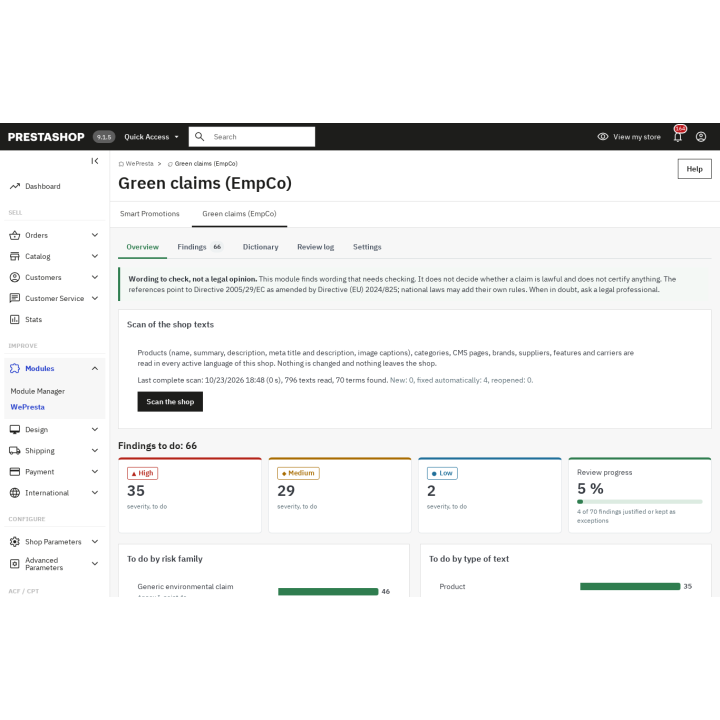Open the user profile icon
This screenshot has width=720, height=720.
[x=701, y=137]
